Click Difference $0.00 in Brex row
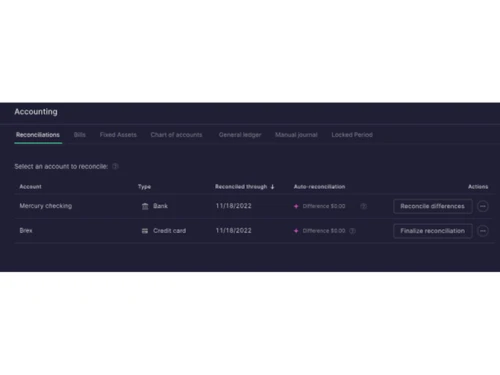This screenshot has width=500, height=375. pyautogui.click(x=324, y=231)
